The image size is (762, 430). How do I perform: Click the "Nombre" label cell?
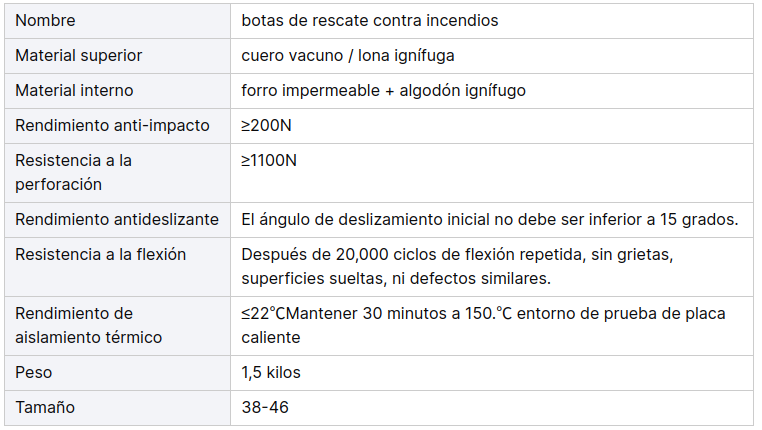(x=45, y=20)
